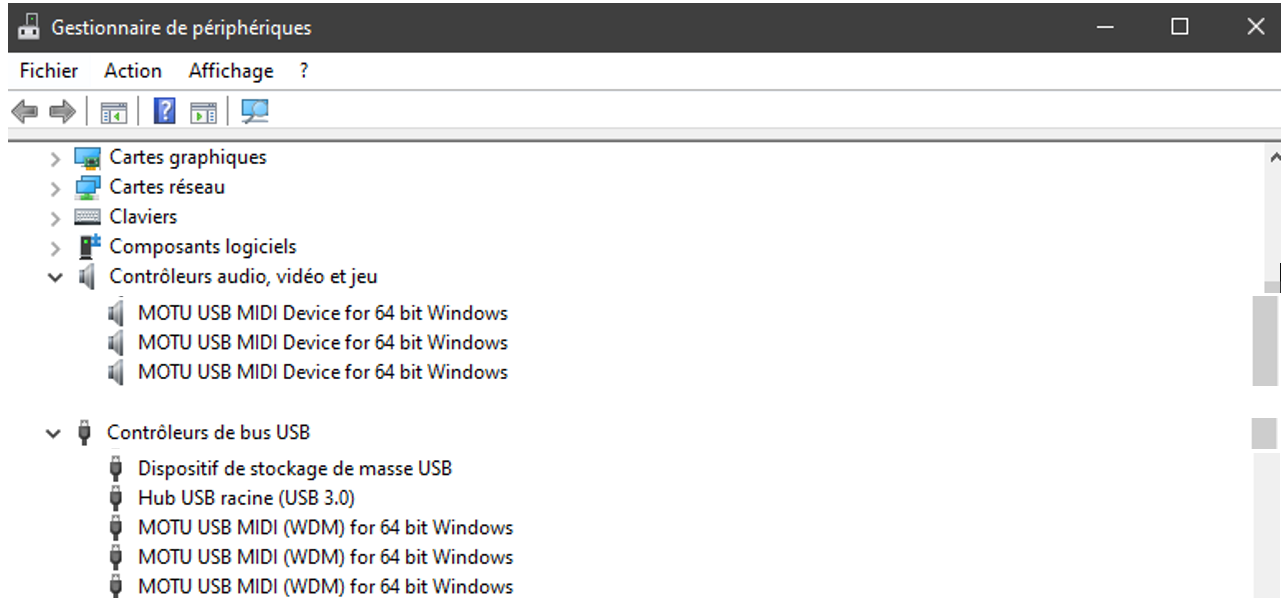This screenshot has width=1285, height=614.
Task: Open the ? help menu
Action: (304, 71)
